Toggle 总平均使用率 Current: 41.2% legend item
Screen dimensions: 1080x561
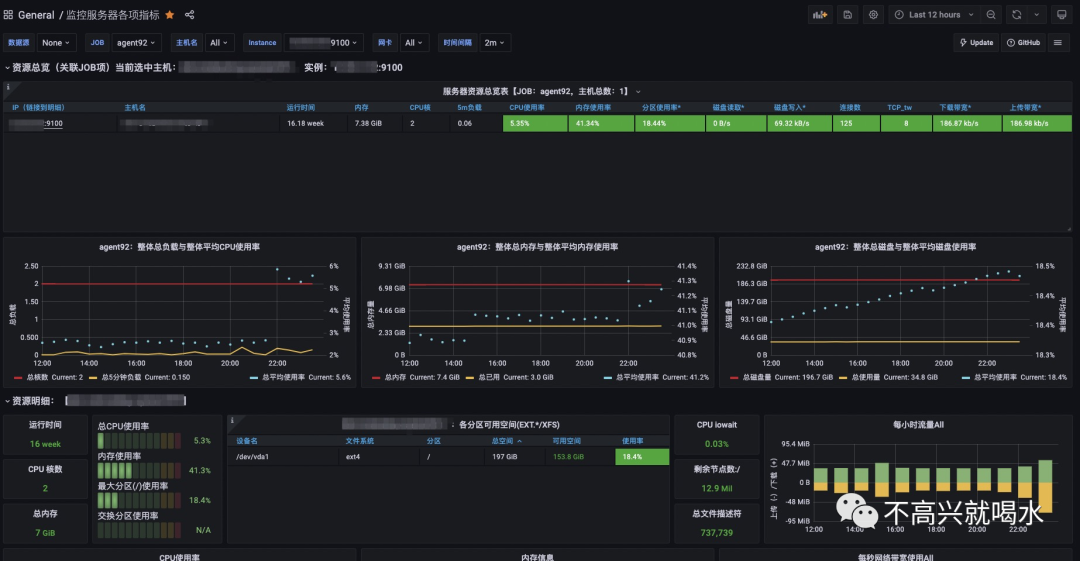pos(656,378)
